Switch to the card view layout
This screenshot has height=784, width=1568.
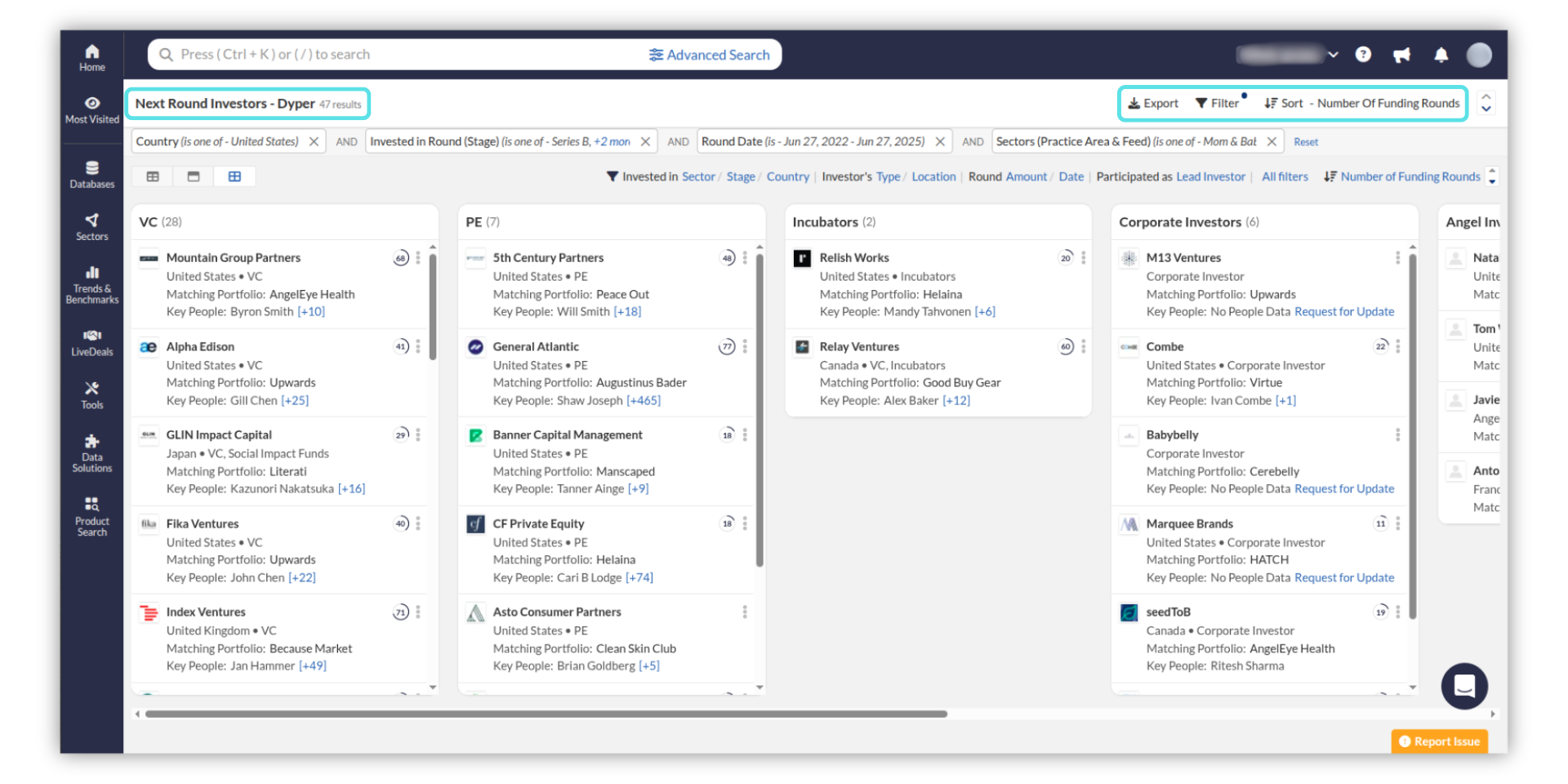click(194, 176)
